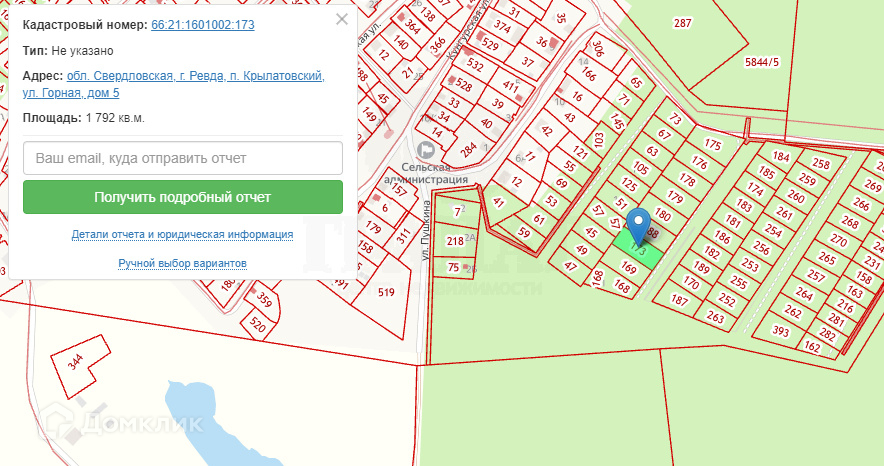Select parcel 187 on the map
Image resolution: width=884 pixels, height=466 pixels.
click(679, 300)
